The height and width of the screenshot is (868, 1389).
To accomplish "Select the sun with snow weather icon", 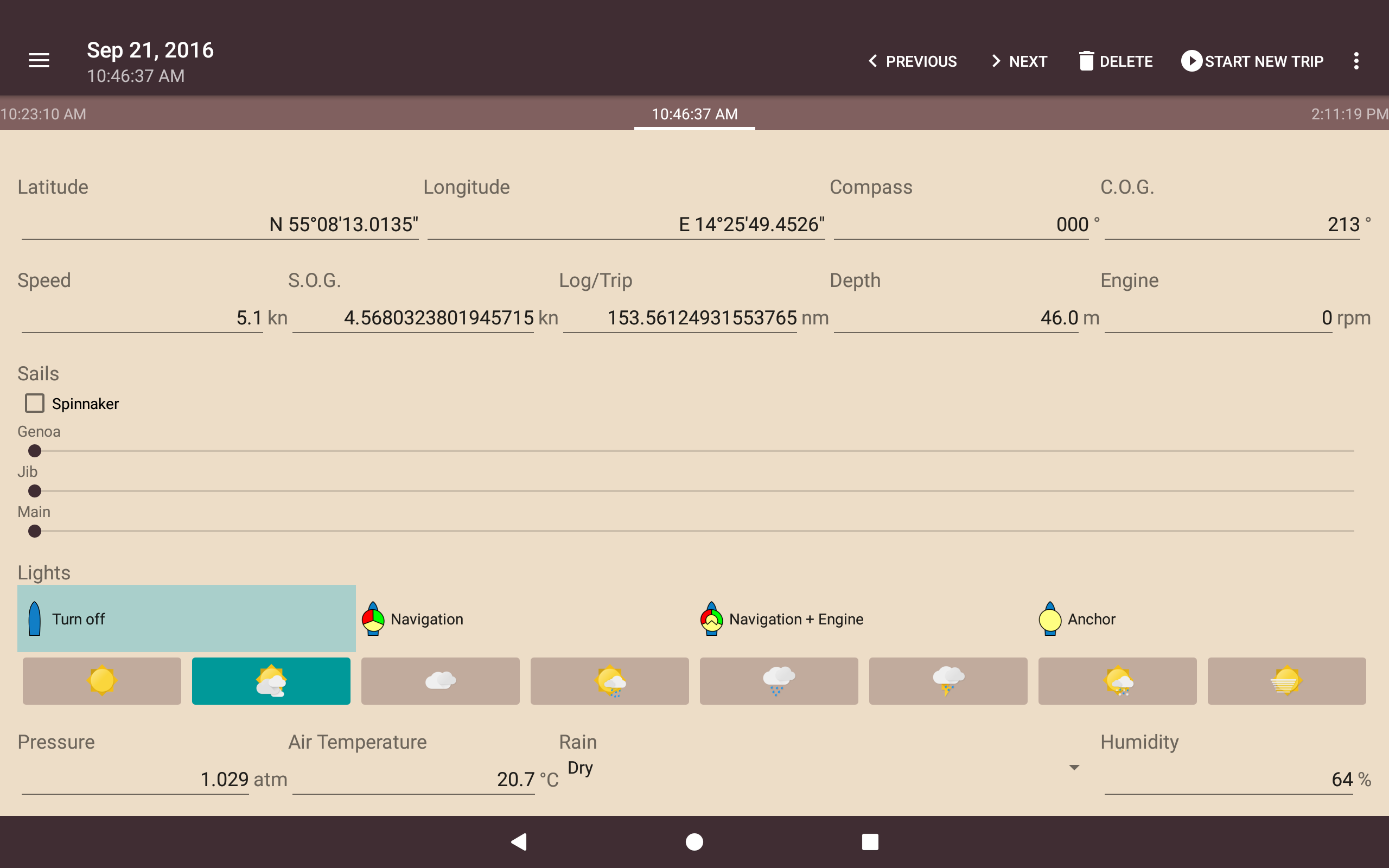I will click(1118, 681).
